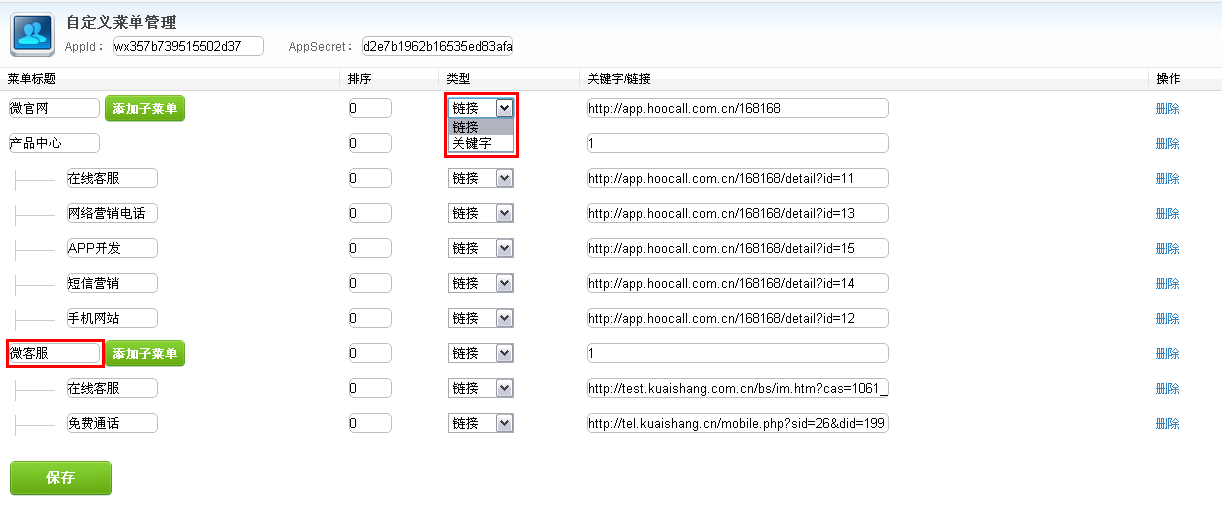Delete the 产品中心 menu row
Viewport: 1222px width, 512px height.
point(1167,144)
